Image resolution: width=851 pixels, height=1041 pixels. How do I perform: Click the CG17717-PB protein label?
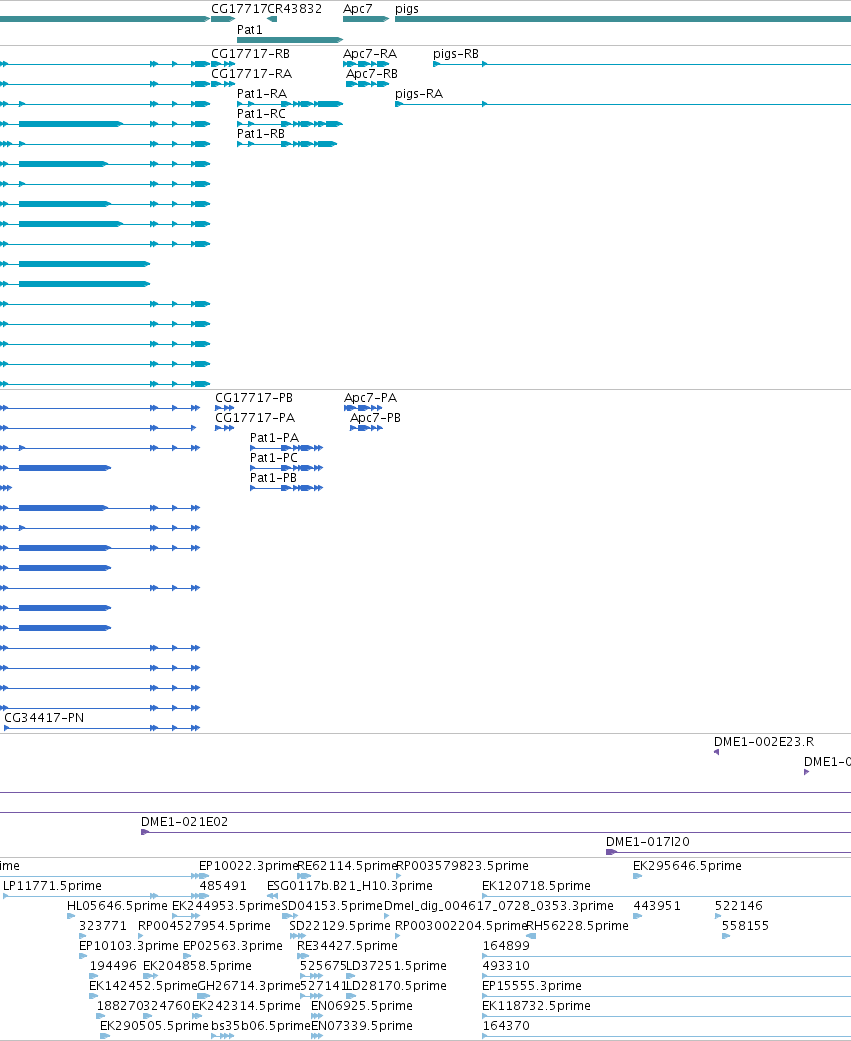[254, 398]
